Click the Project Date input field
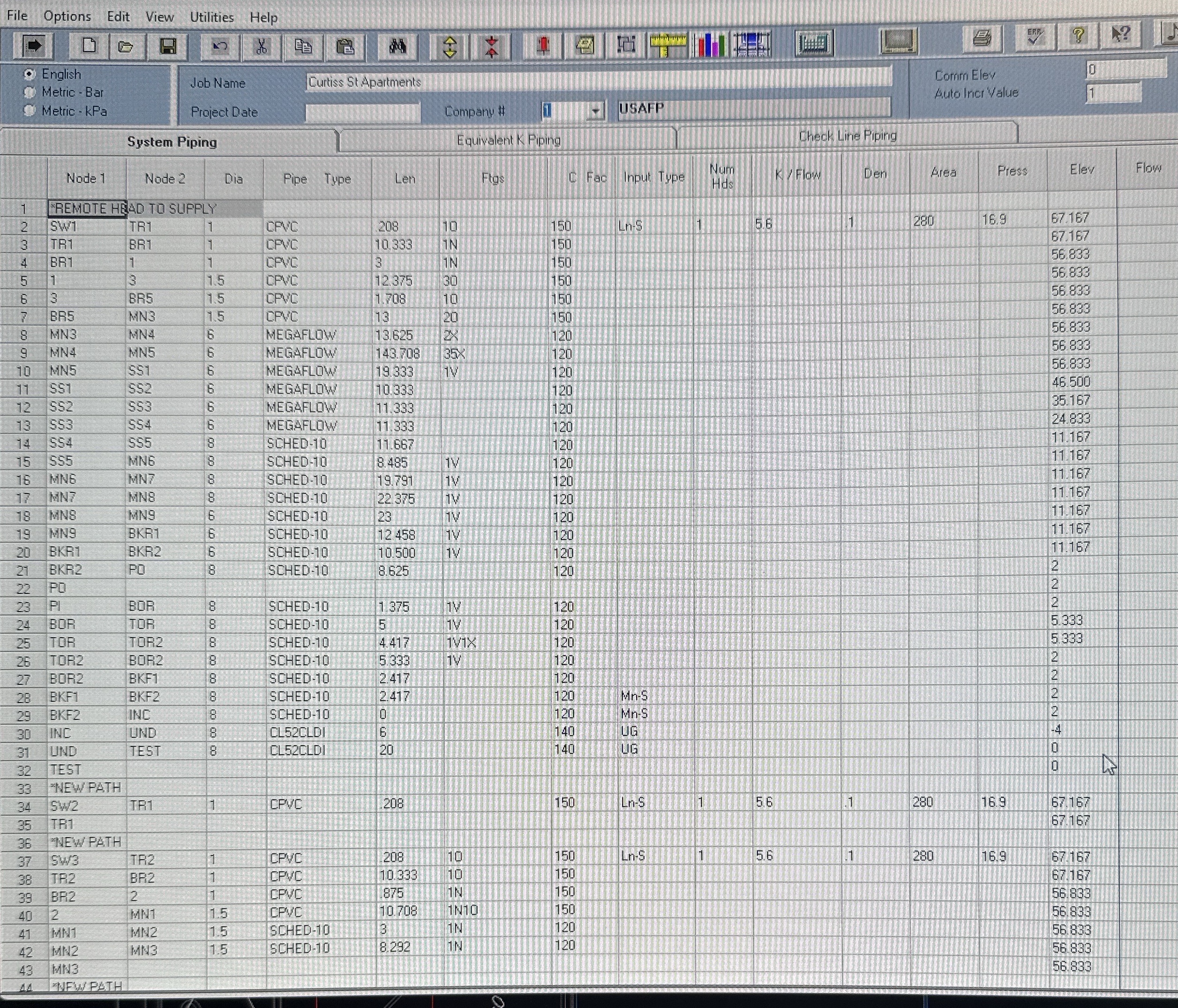This screenshot has width=1178, height=1008. tap(362, 112)
